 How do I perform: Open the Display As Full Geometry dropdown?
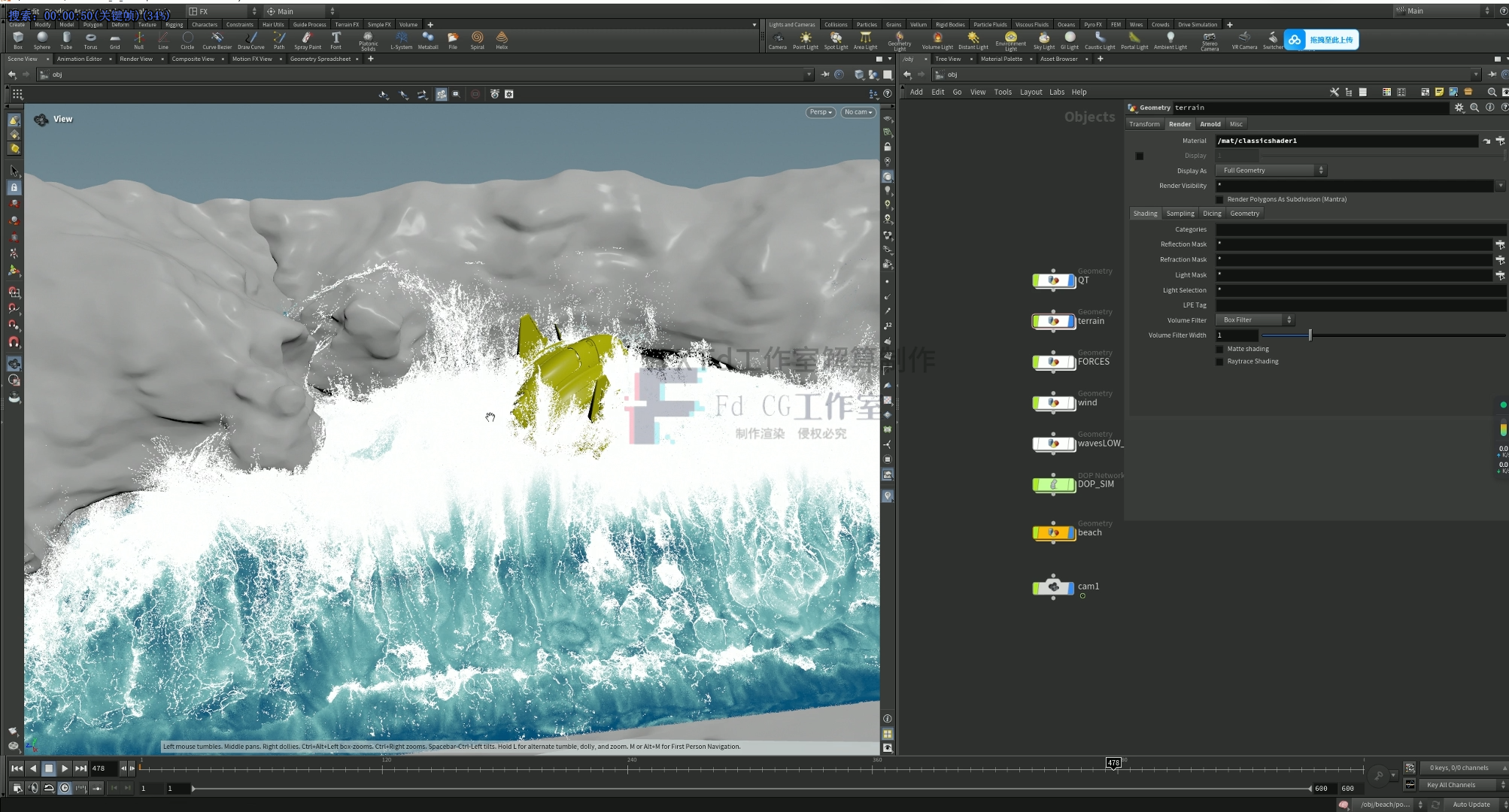1270,170
